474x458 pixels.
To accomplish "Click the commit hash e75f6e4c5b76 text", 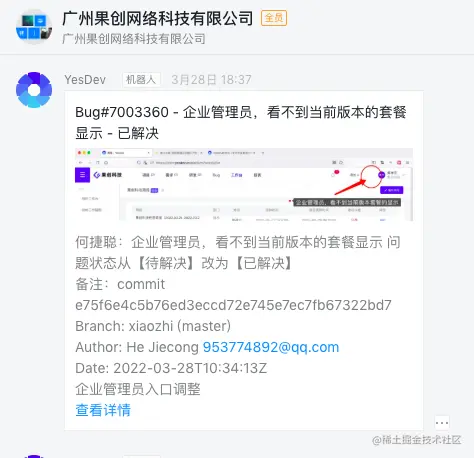I will coord(233,305).
